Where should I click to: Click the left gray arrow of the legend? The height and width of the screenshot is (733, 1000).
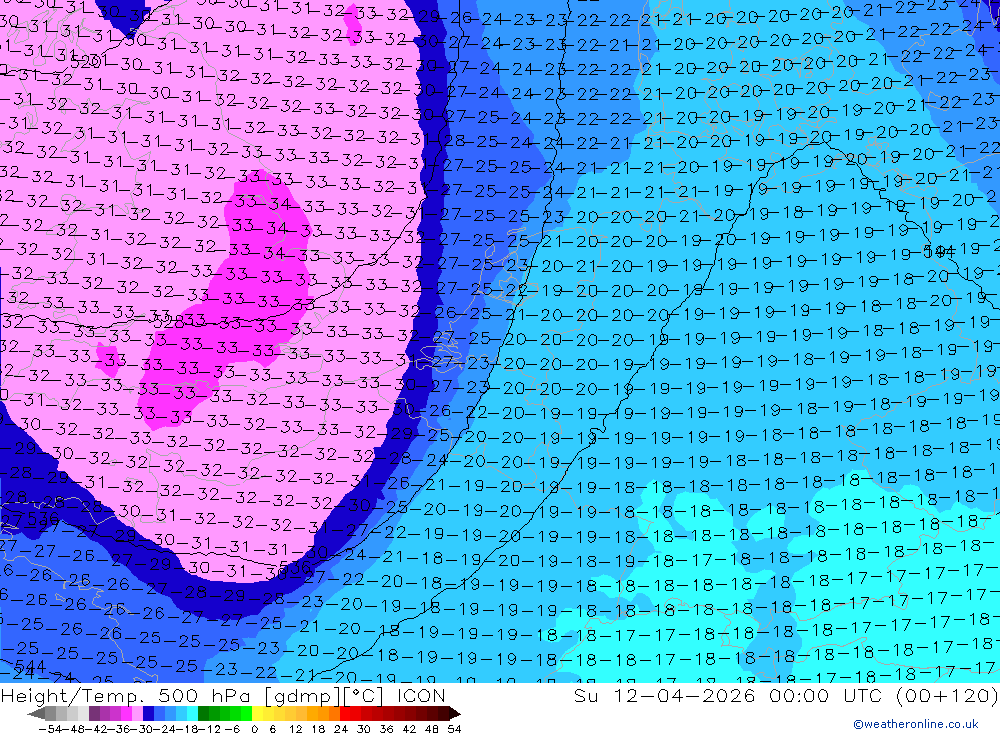36,713
